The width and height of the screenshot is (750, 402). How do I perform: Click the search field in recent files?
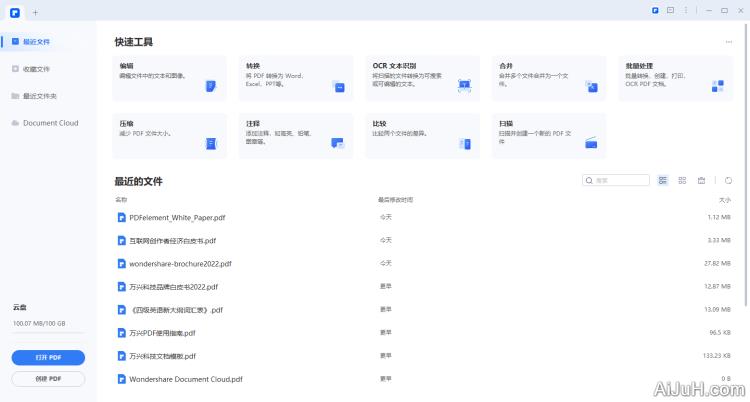pyautogui.click(x=616, y=180)
